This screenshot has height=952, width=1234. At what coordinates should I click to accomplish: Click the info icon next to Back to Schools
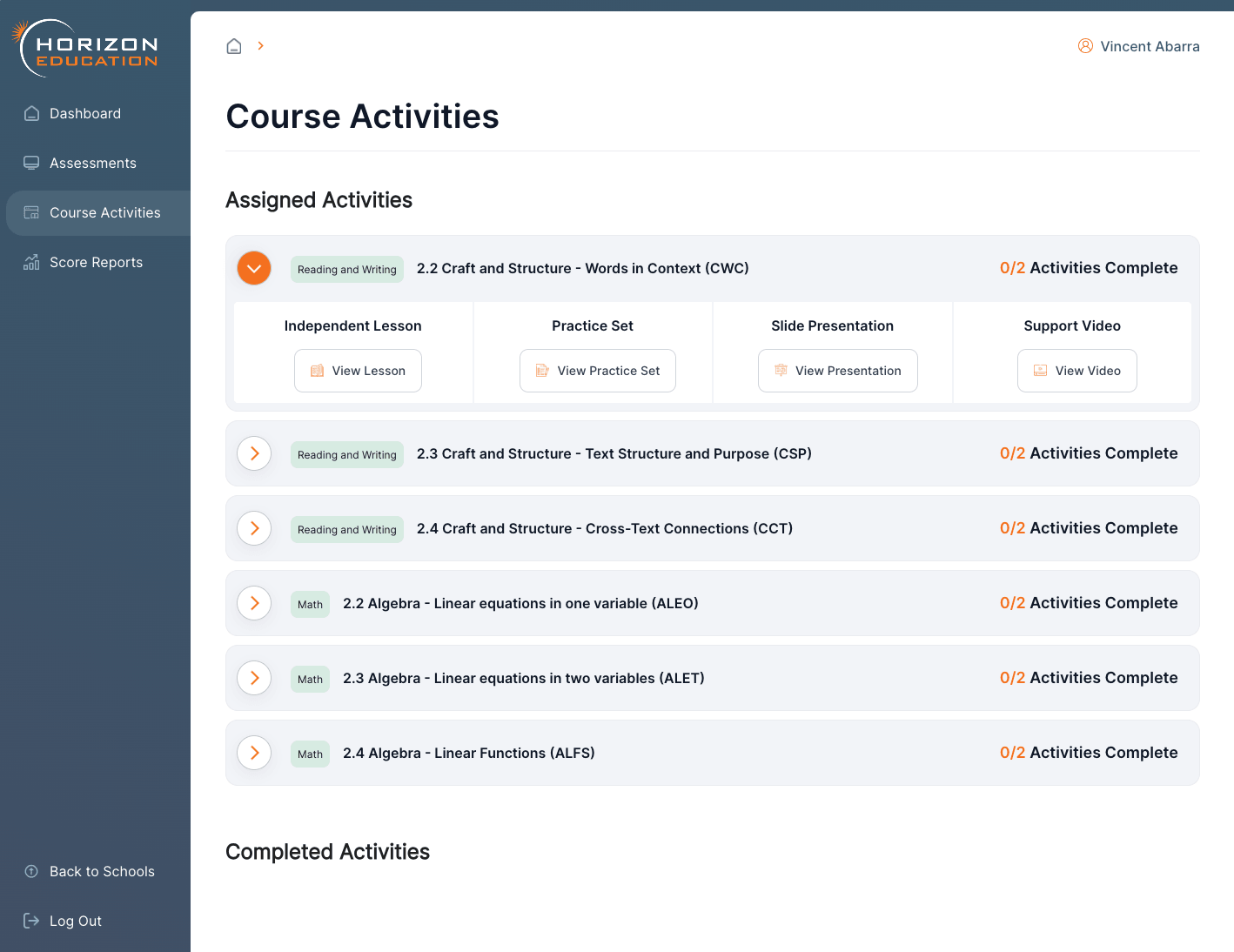[x=31, y=871]
